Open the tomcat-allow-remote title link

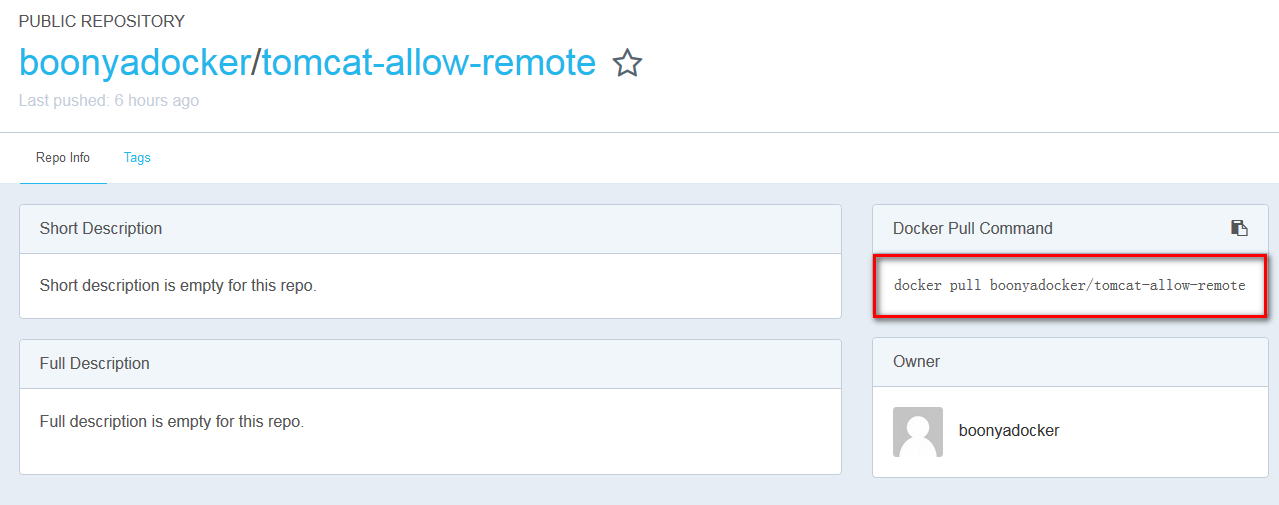click(x=428, y=63)
